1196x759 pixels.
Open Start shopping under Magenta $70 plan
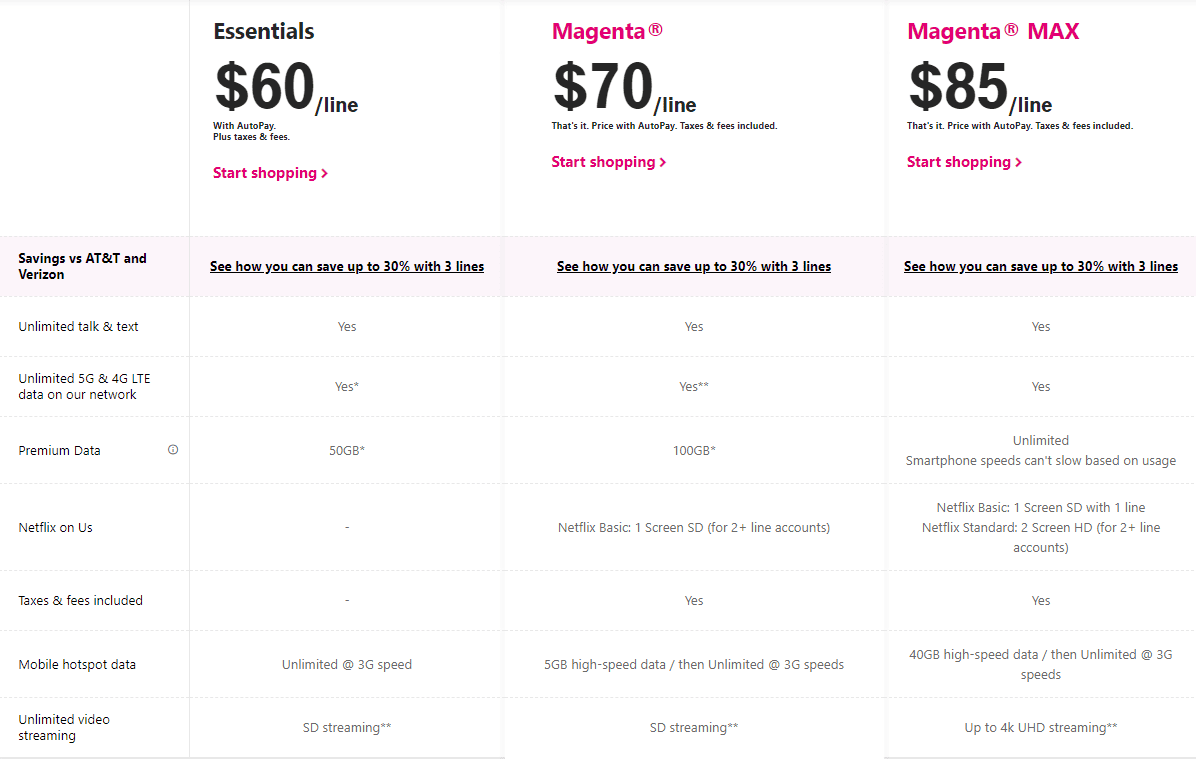(x=608, y=162)
